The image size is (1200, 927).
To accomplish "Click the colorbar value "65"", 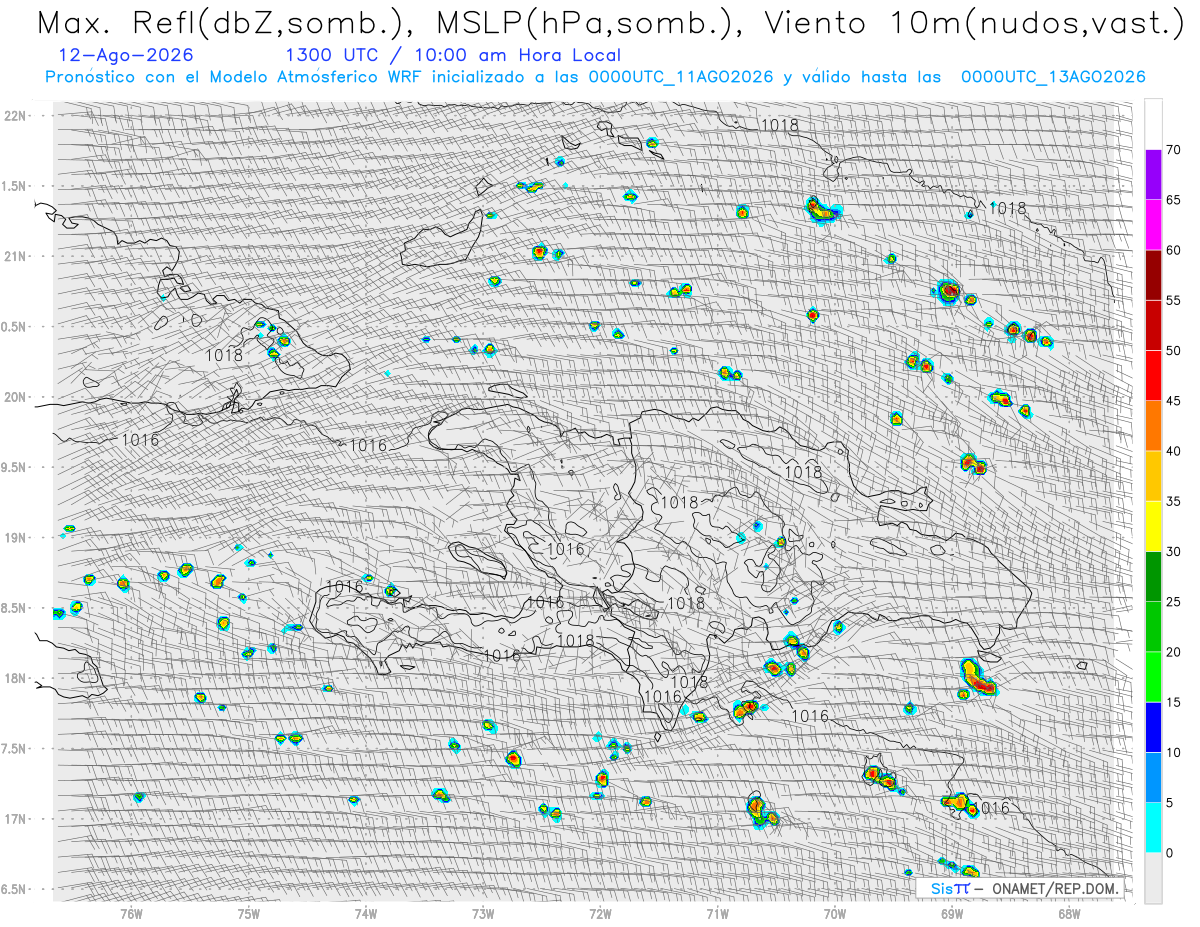I will [x=1173, y=200].
